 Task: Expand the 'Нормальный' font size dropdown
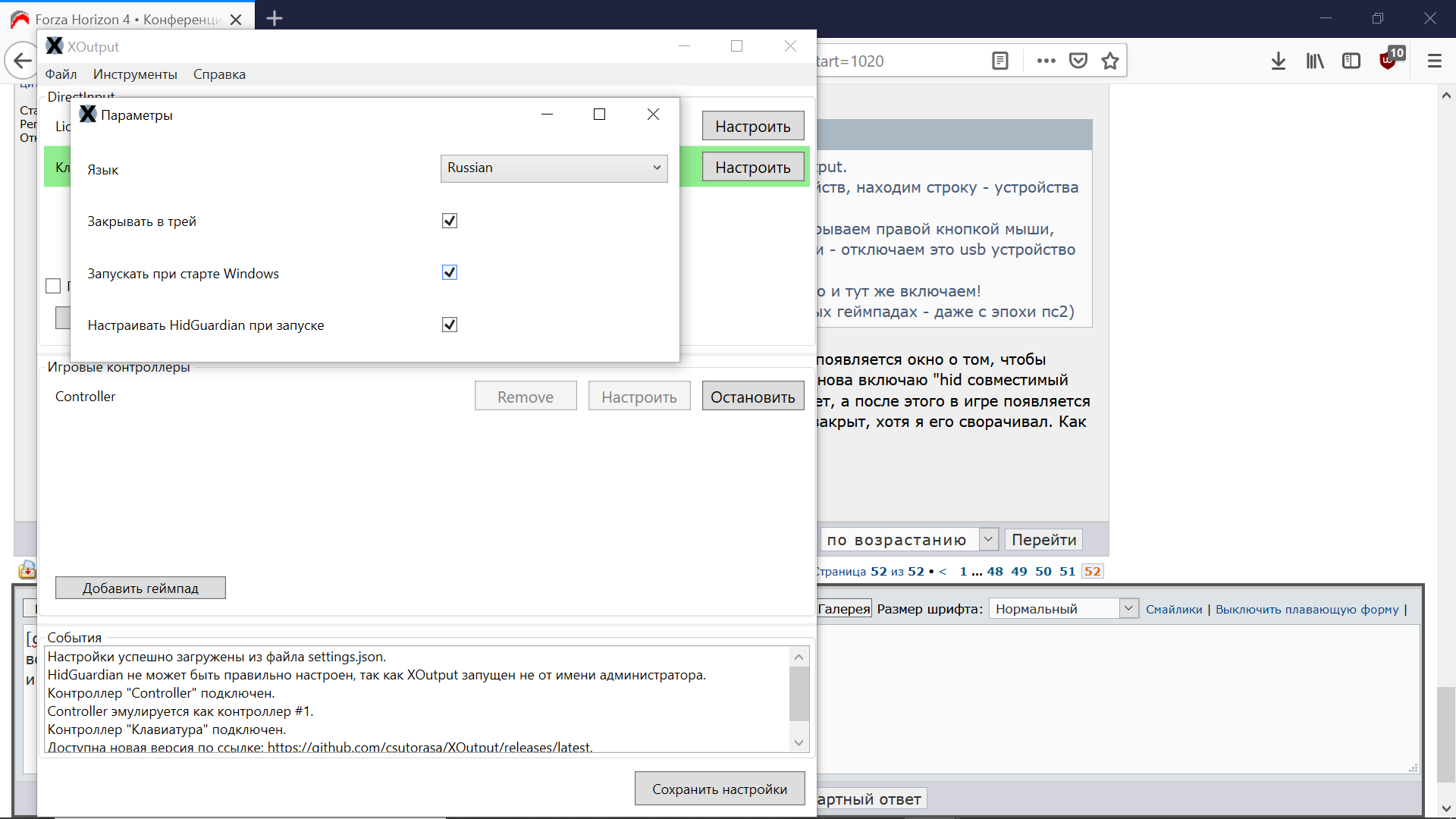(1063, 609)
